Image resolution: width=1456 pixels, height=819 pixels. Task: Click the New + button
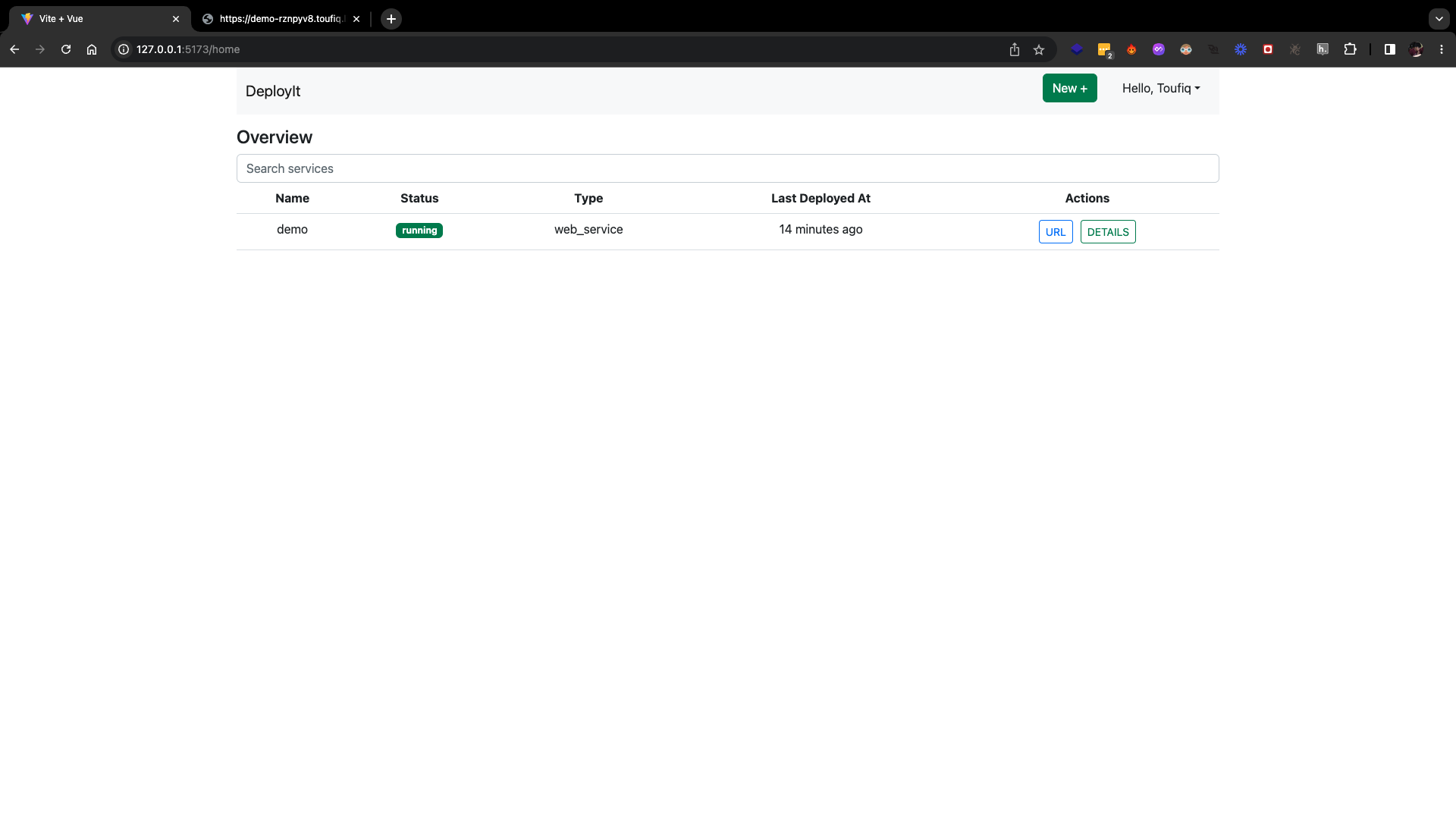tap(1069, 89)
